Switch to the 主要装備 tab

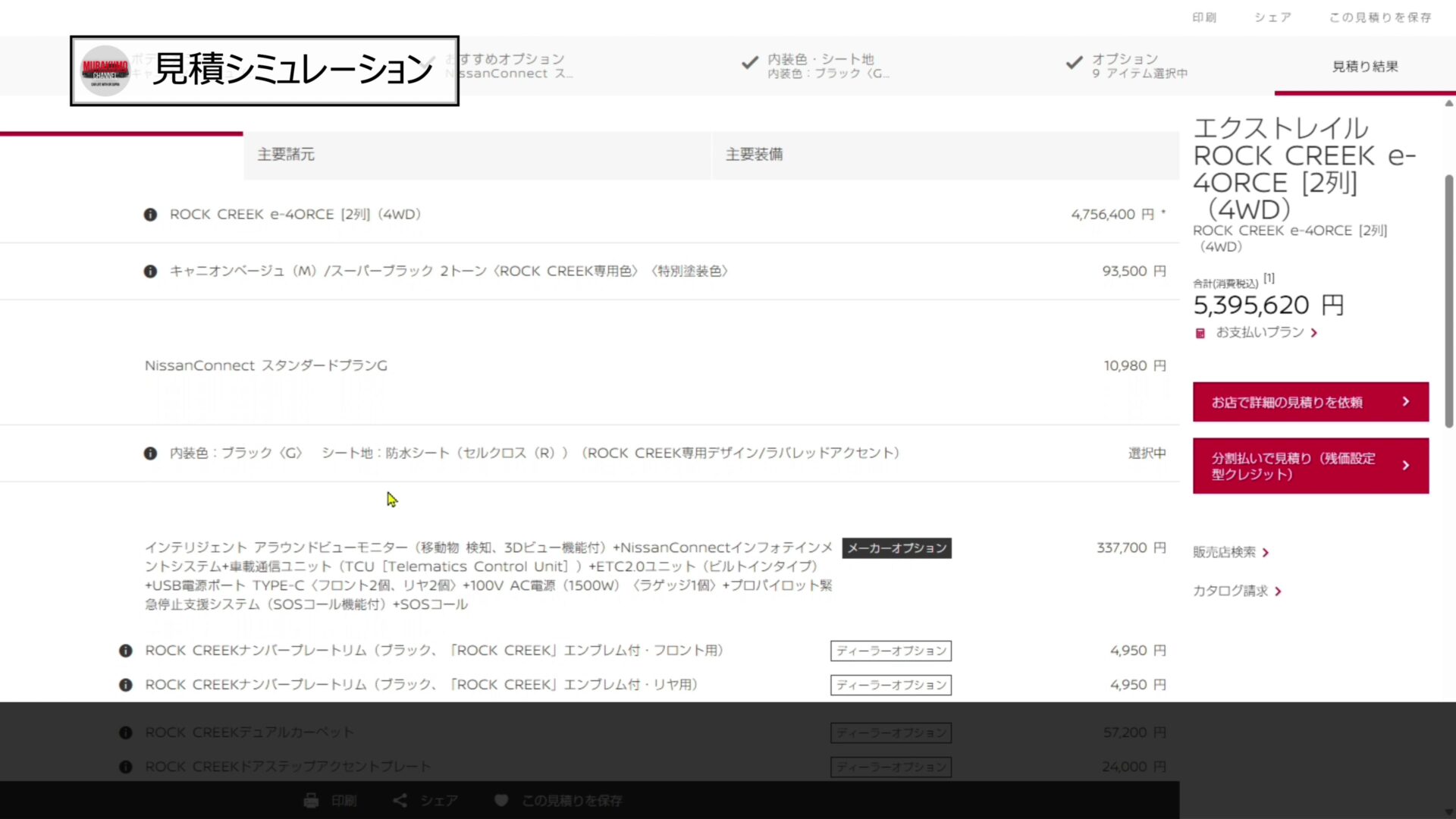[946, 155]
